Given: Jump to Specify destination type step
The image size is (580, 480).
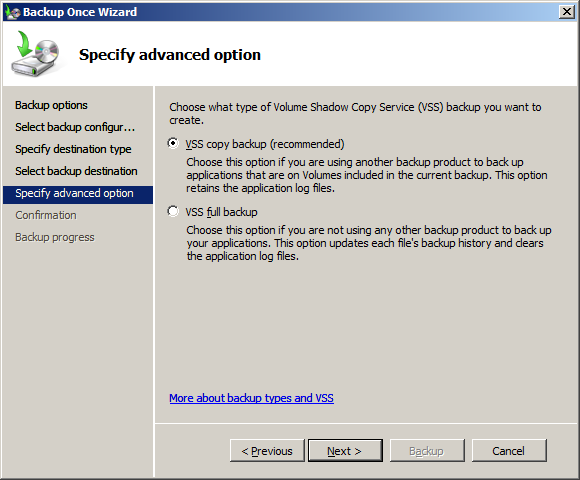Looking at the screenshot, I should coord(73,149).
